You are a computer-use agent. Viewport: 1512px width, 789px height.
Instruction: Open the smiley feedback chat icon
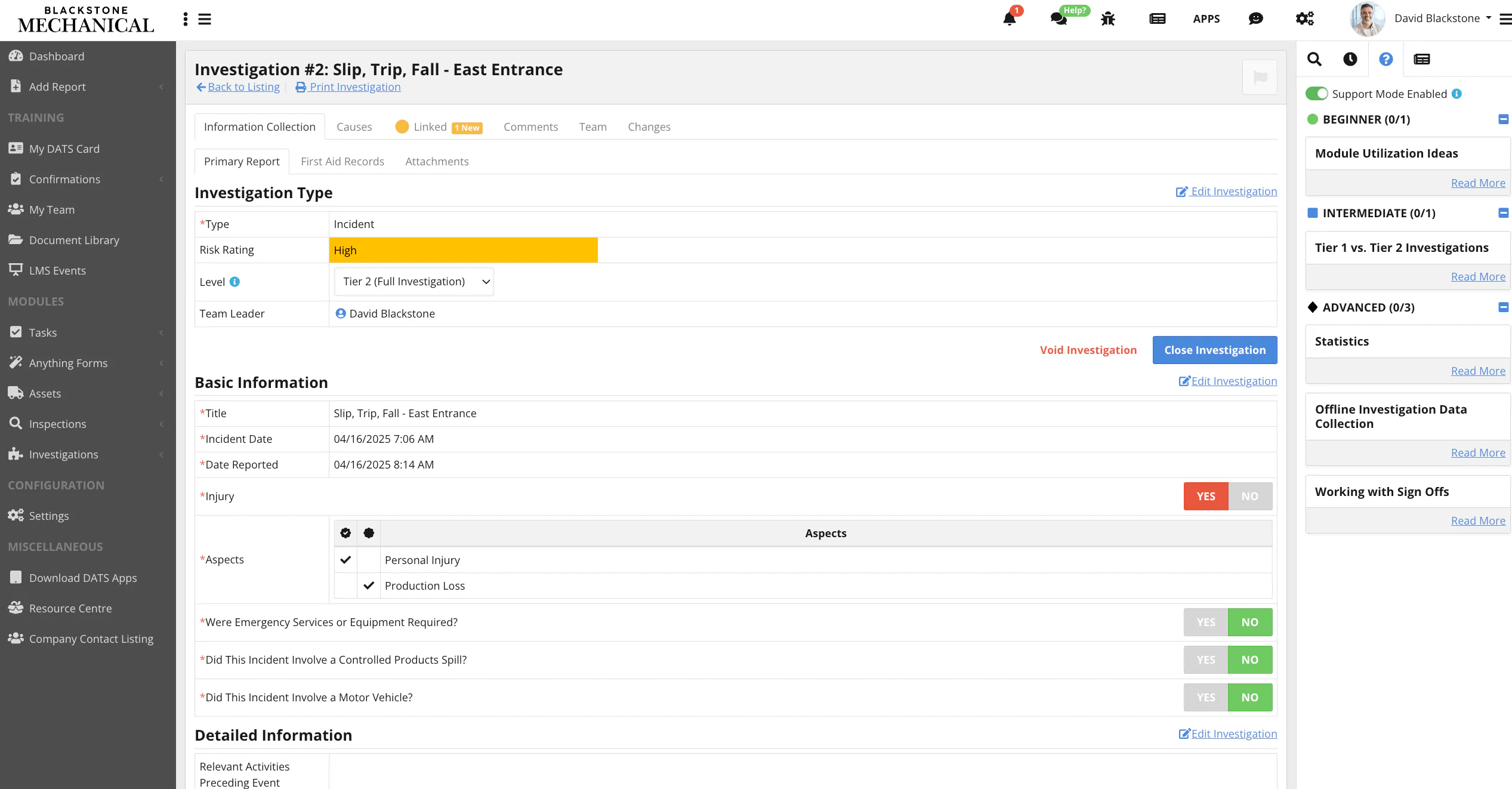tap(1255, 19)
